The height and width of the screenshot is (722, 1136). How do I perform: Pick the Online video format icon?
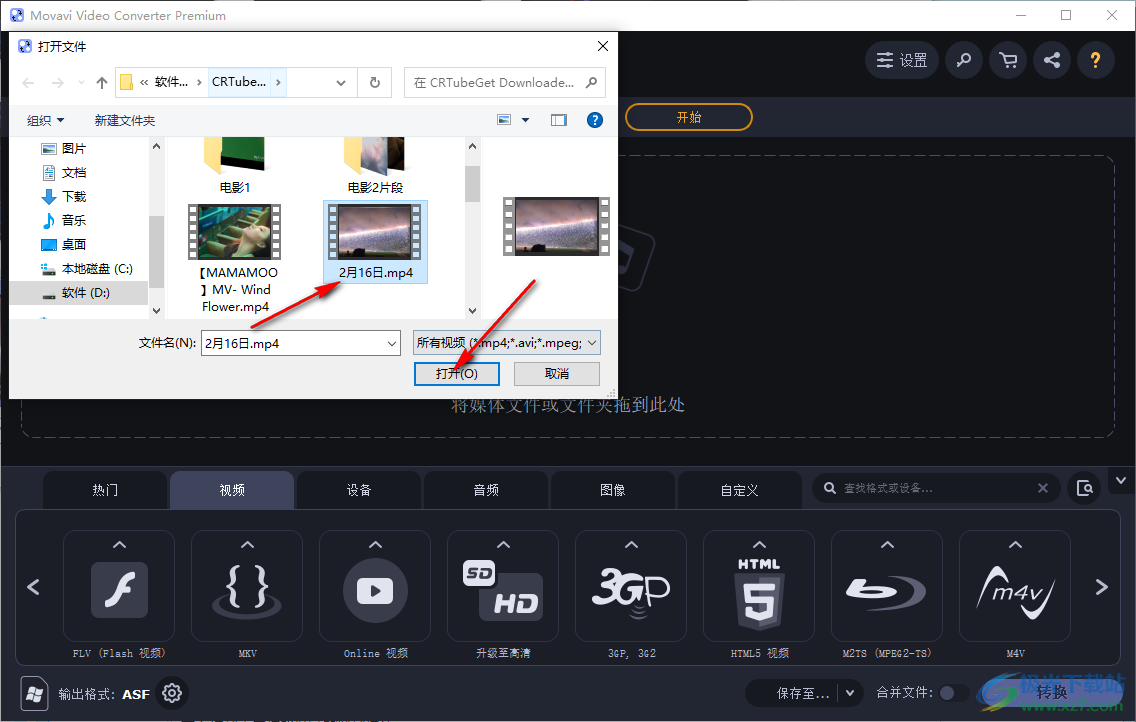point(375,590)
